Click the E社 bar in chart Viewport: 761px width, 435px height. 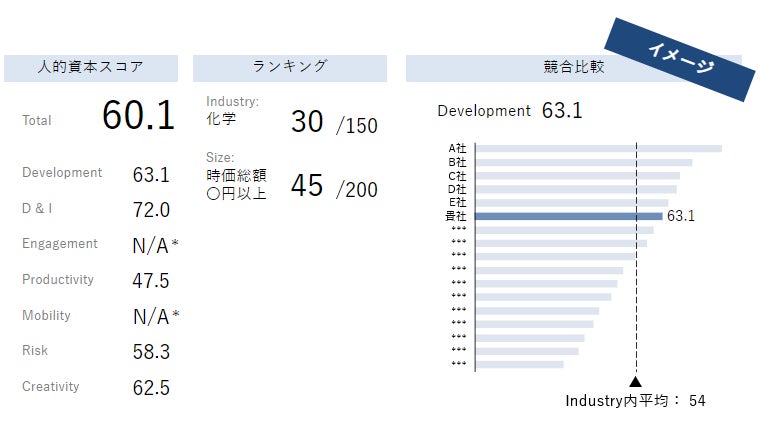click(571, 203)
